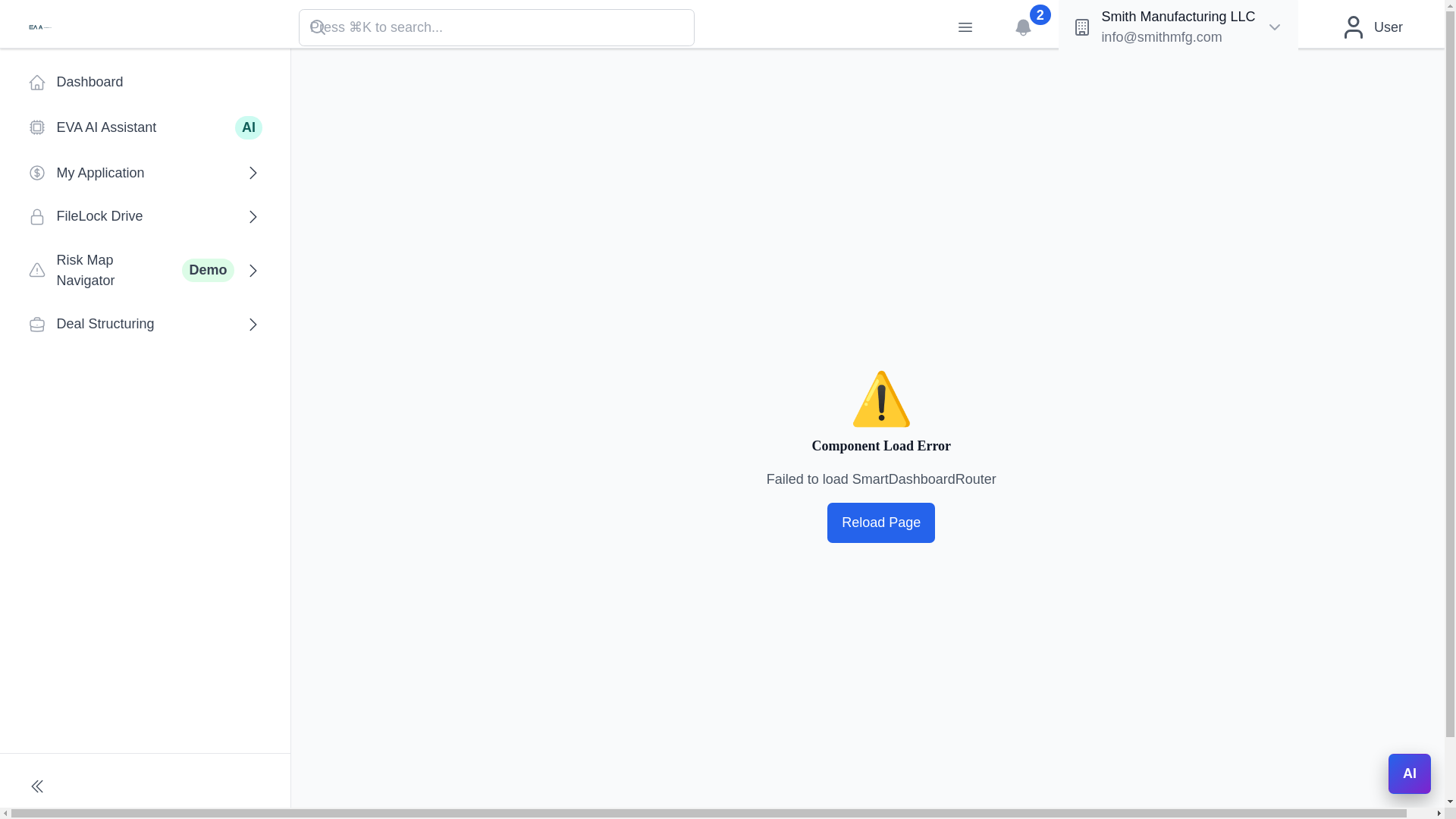Click the Risk Map Navigator warning icon
The height and width of the screenshot is (819, 1456).
[37, 270]
